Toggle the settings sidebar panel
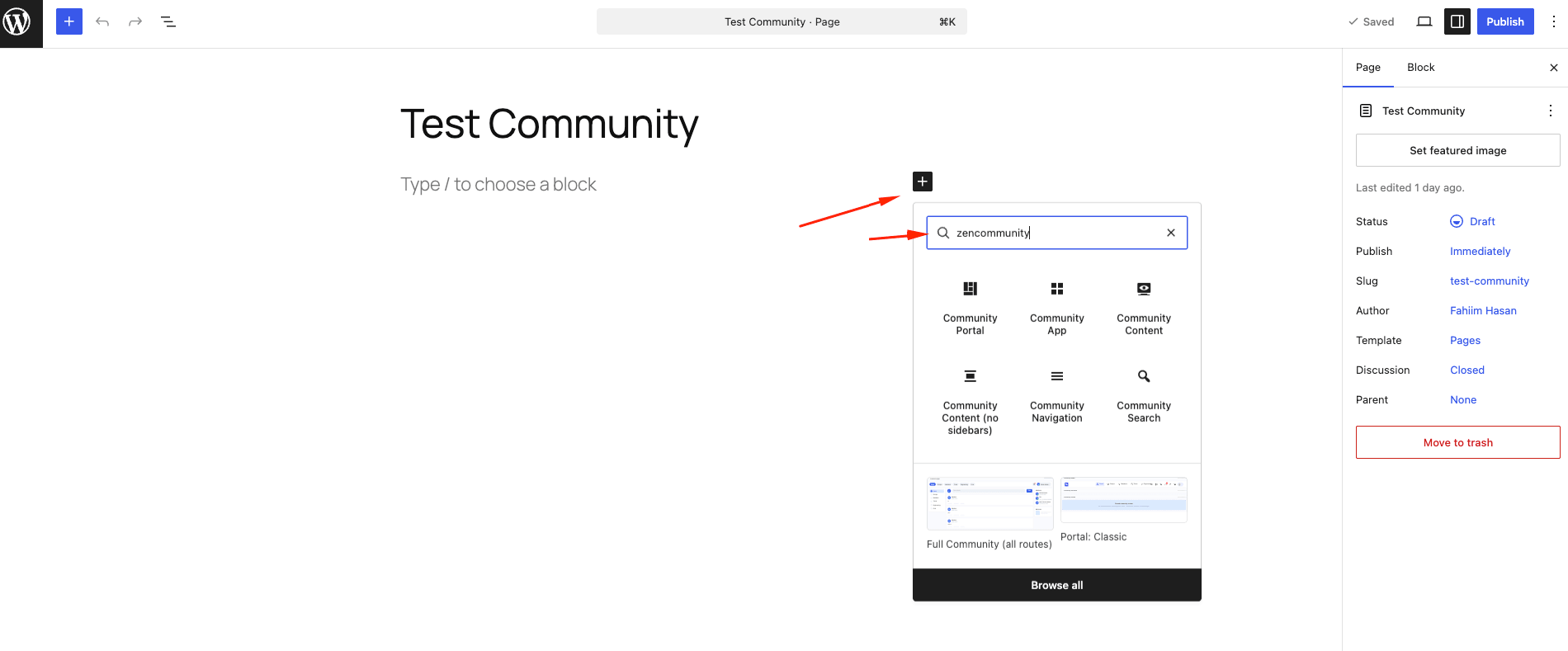 (1457, 21)
